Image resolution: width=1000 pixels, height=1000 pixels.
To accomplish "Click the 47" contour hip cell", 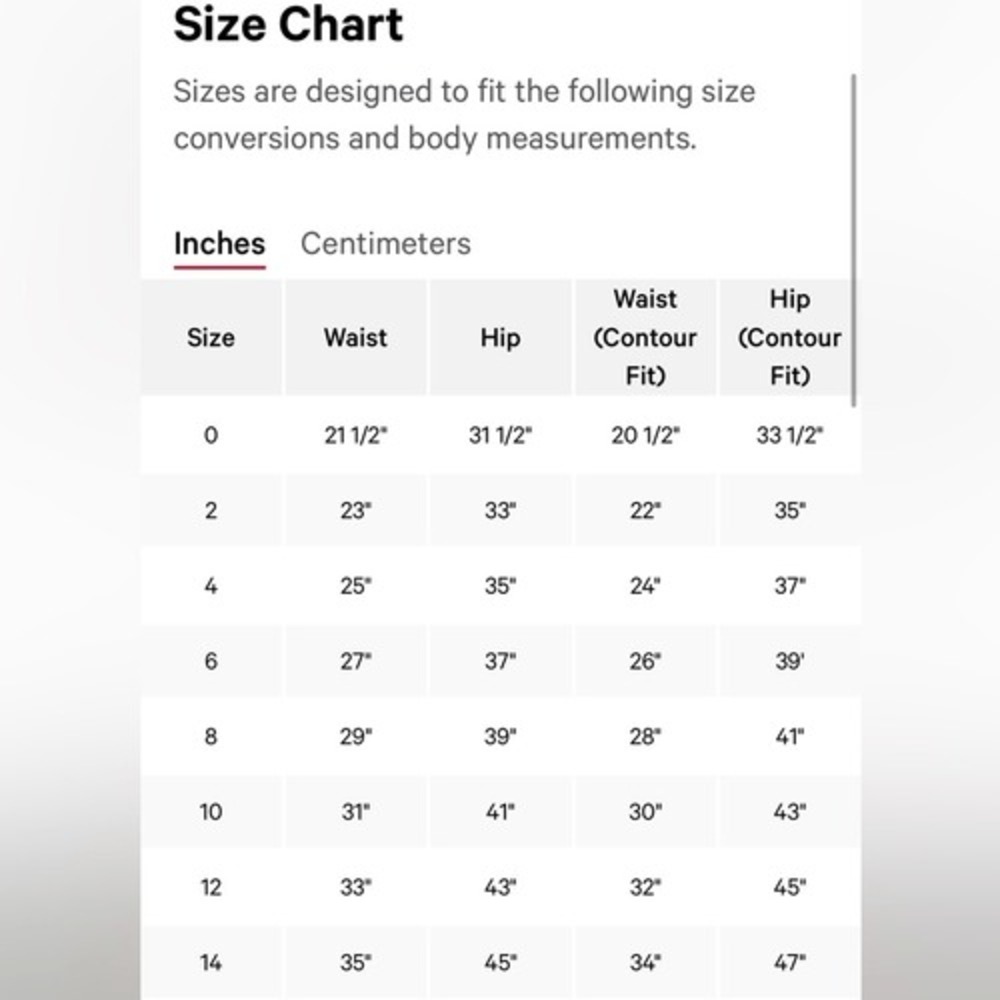I will 790,962.
